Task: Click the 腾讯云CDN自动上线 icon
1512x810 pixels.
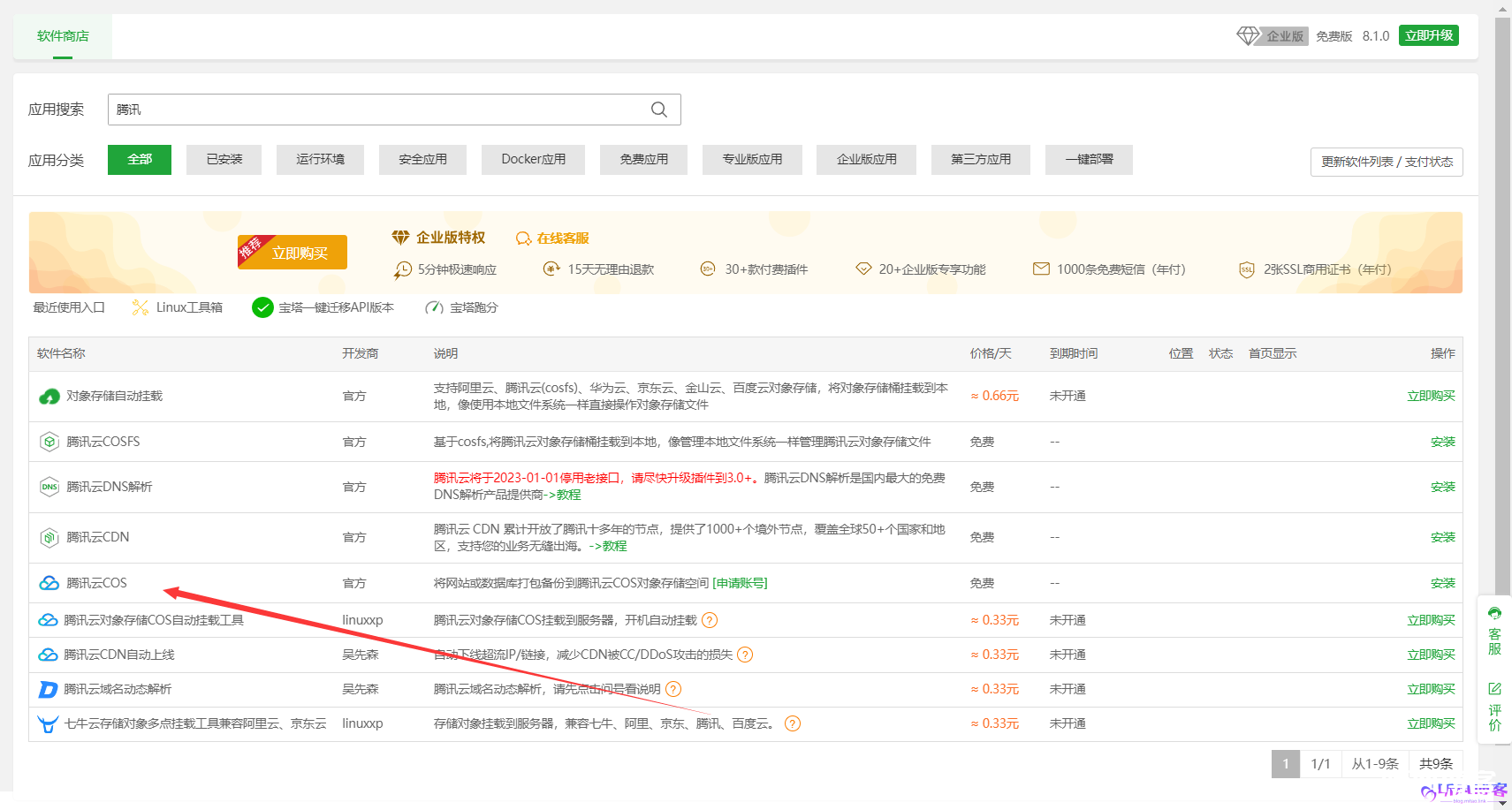Action: [x=48, y=655]
